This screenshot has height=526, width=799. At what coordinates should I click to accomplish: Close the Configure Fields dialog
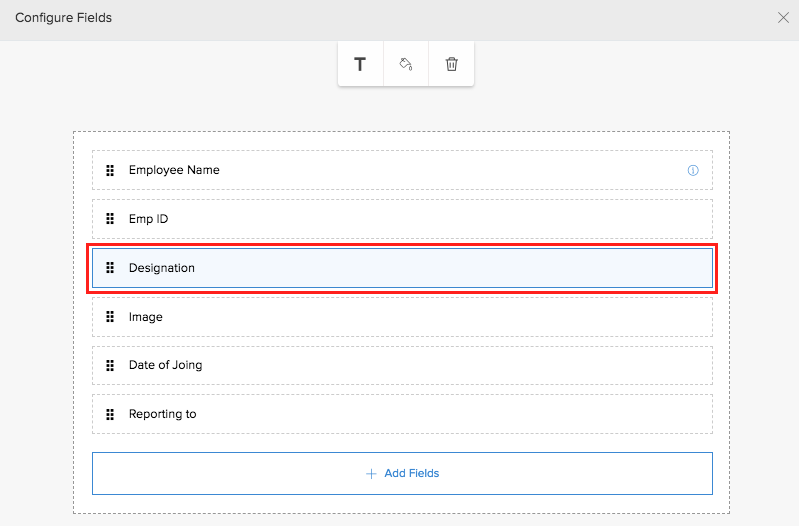pyautogui.click(x=783, y=17)
